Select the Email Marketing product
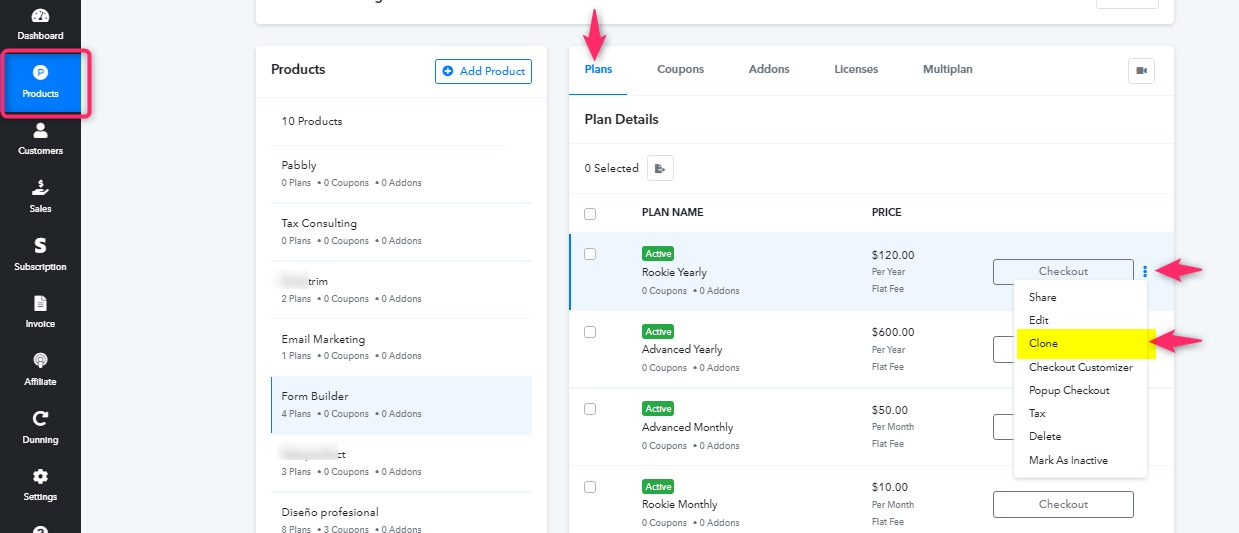Image resolution: width=1239 pixels, height=533 pixels. pos(401,347)
